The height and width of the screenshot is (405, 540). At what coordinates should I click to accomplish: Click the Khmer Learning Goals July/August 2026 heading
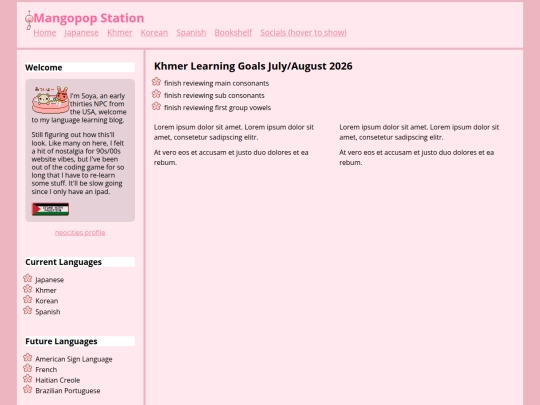tap(253, 66)
